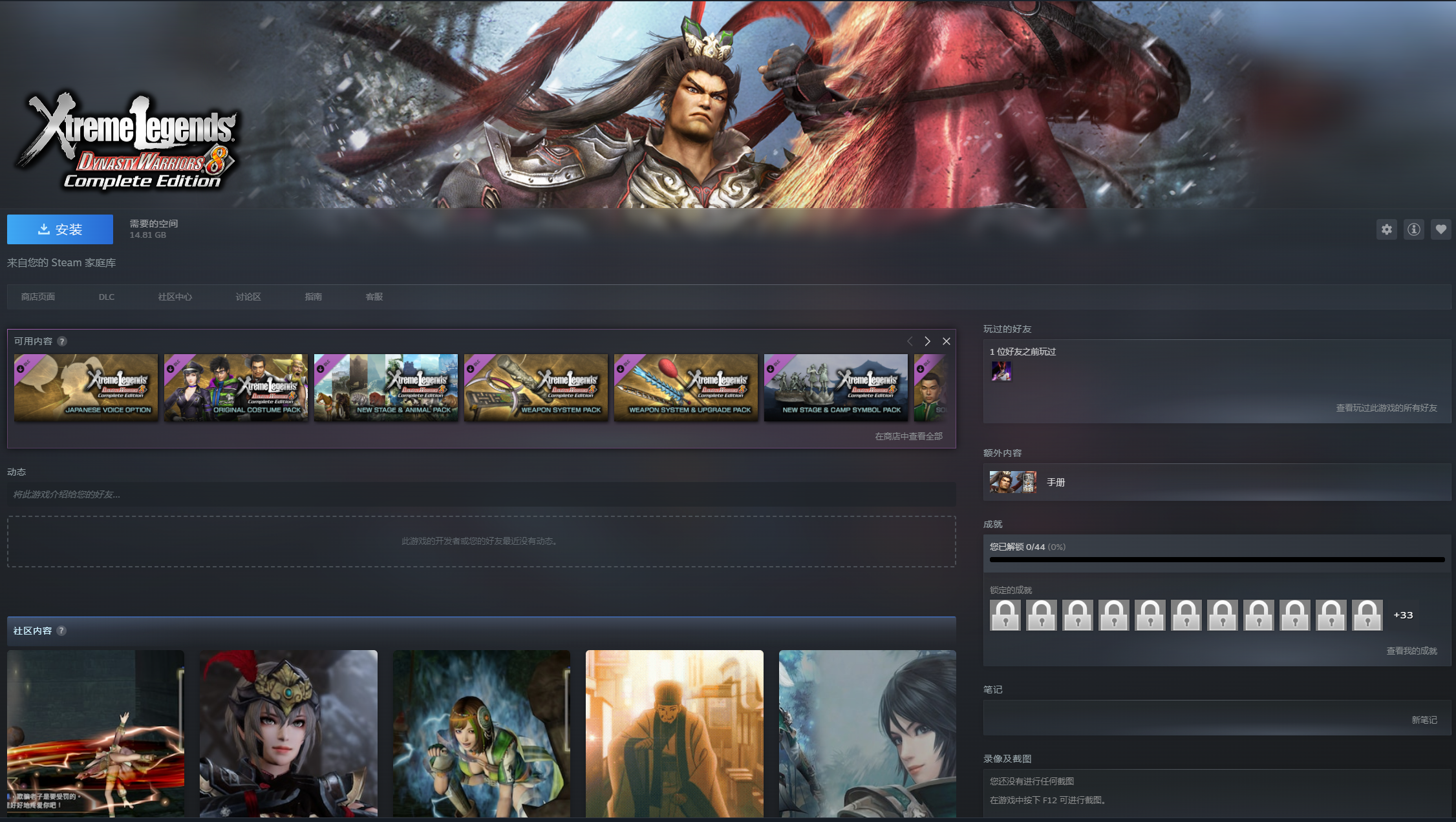Open the 手册 manual icon
This screenshot has width=1456, height=822.
pos(1012,482)
